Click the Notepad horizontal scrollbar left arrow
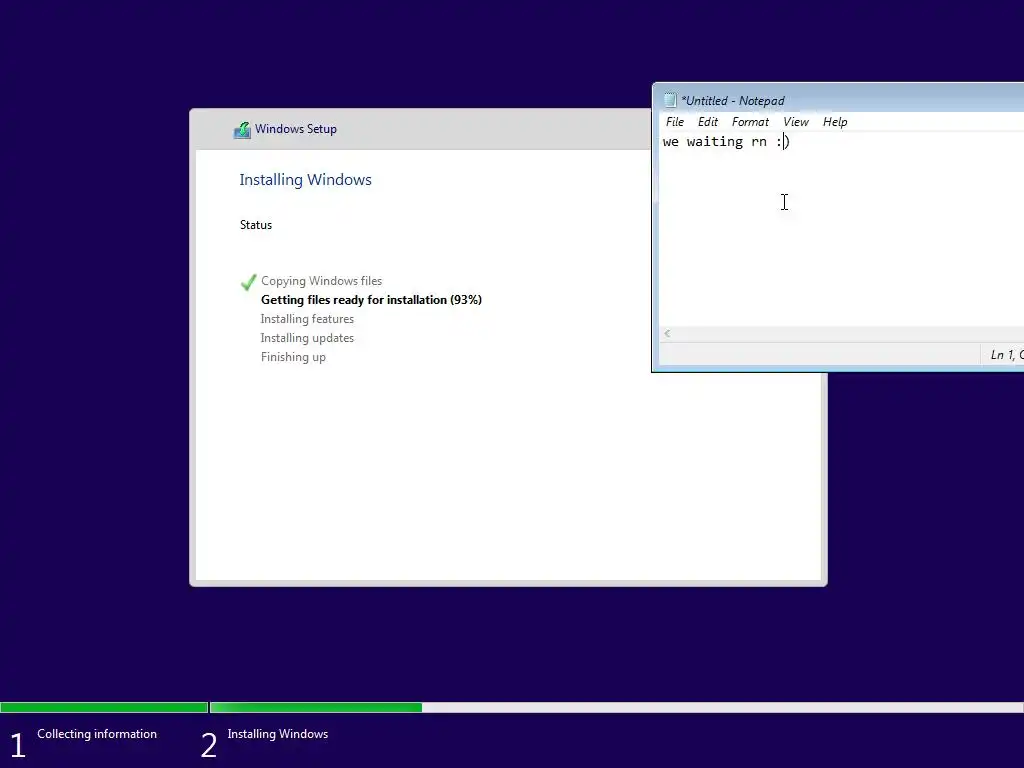Image resolution: width=1024 pixels, height=768 pixels. (667, 334)
